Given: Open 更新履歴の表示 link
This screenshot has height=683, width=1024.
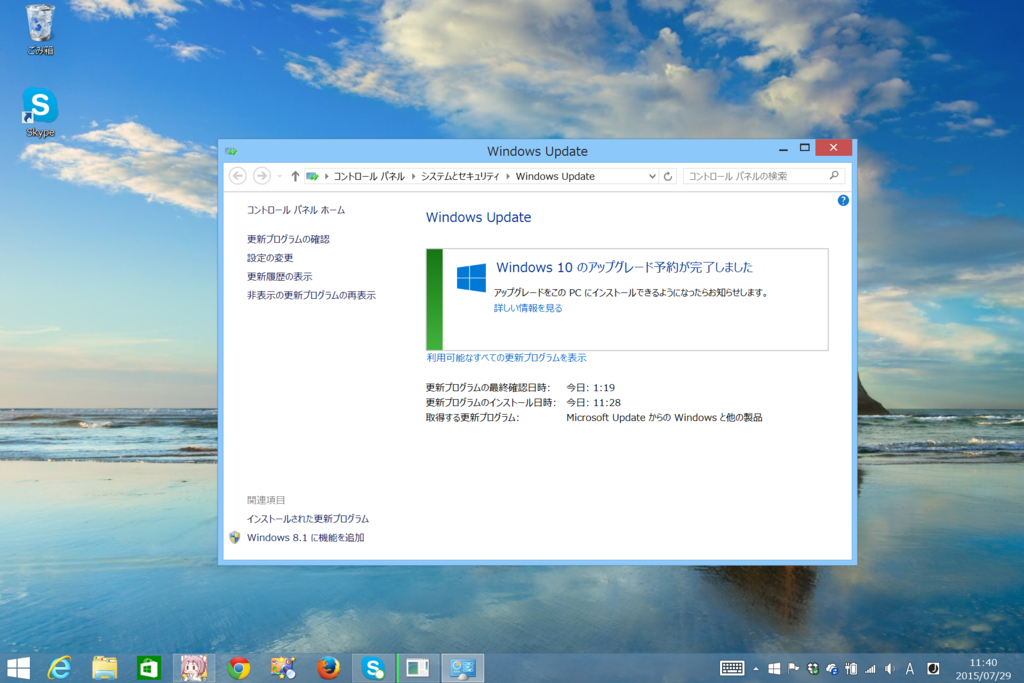Looking at the screenshot, I should [280, 276].
